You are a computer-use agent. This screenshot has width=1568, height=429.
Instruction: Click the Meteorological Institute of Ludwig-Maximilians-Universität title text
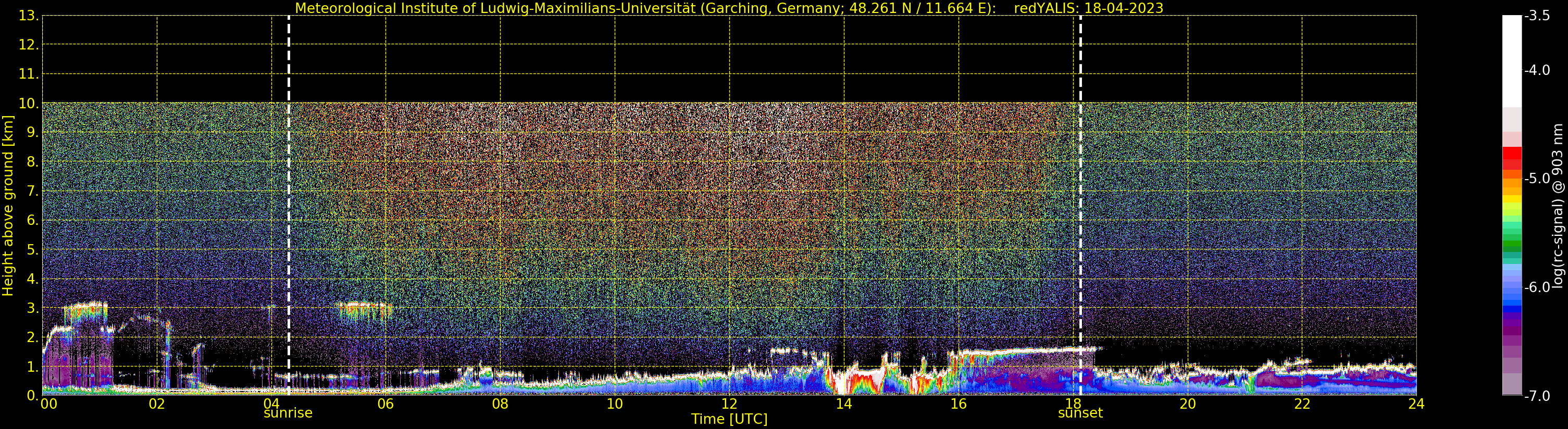point(495,8)
